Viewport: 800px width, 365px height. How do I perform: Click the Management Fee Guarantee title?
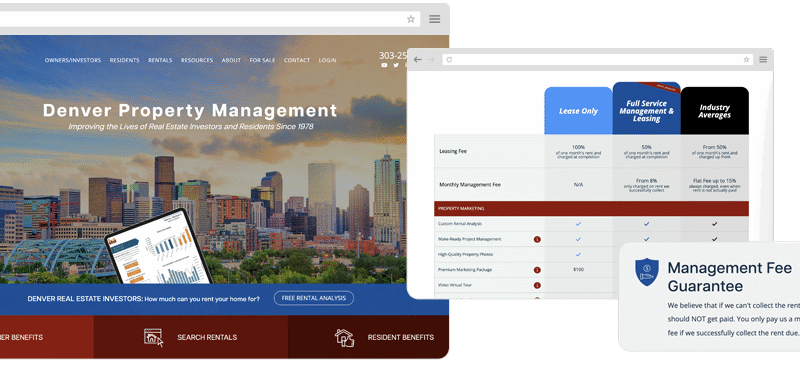730,277
